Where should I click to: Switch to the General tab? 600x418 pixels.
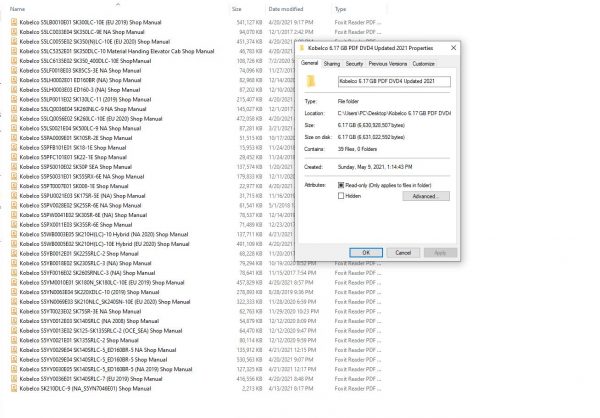(309, 63)
